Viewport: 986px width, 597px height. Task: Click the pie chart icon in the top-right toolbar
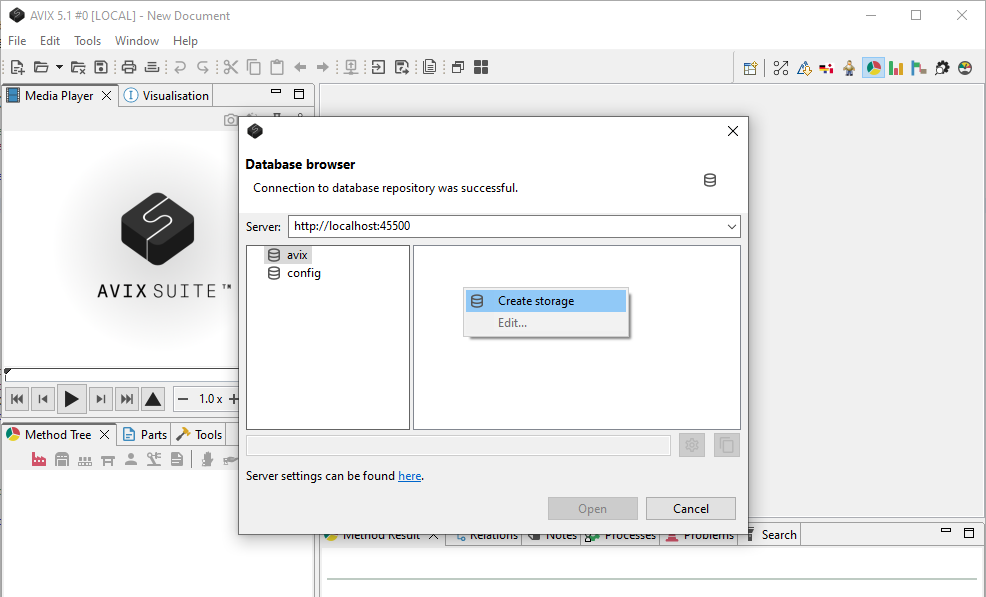[x=873, y=68]
